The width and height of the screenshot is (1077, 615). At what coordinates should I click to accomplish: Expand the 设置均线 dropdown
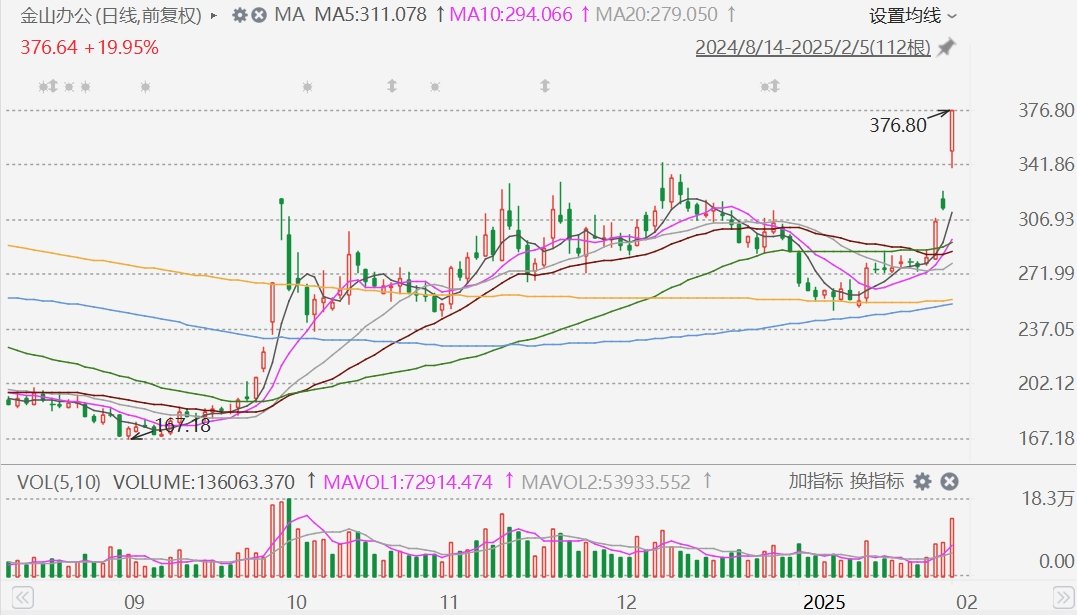click(x=912, y=15)
